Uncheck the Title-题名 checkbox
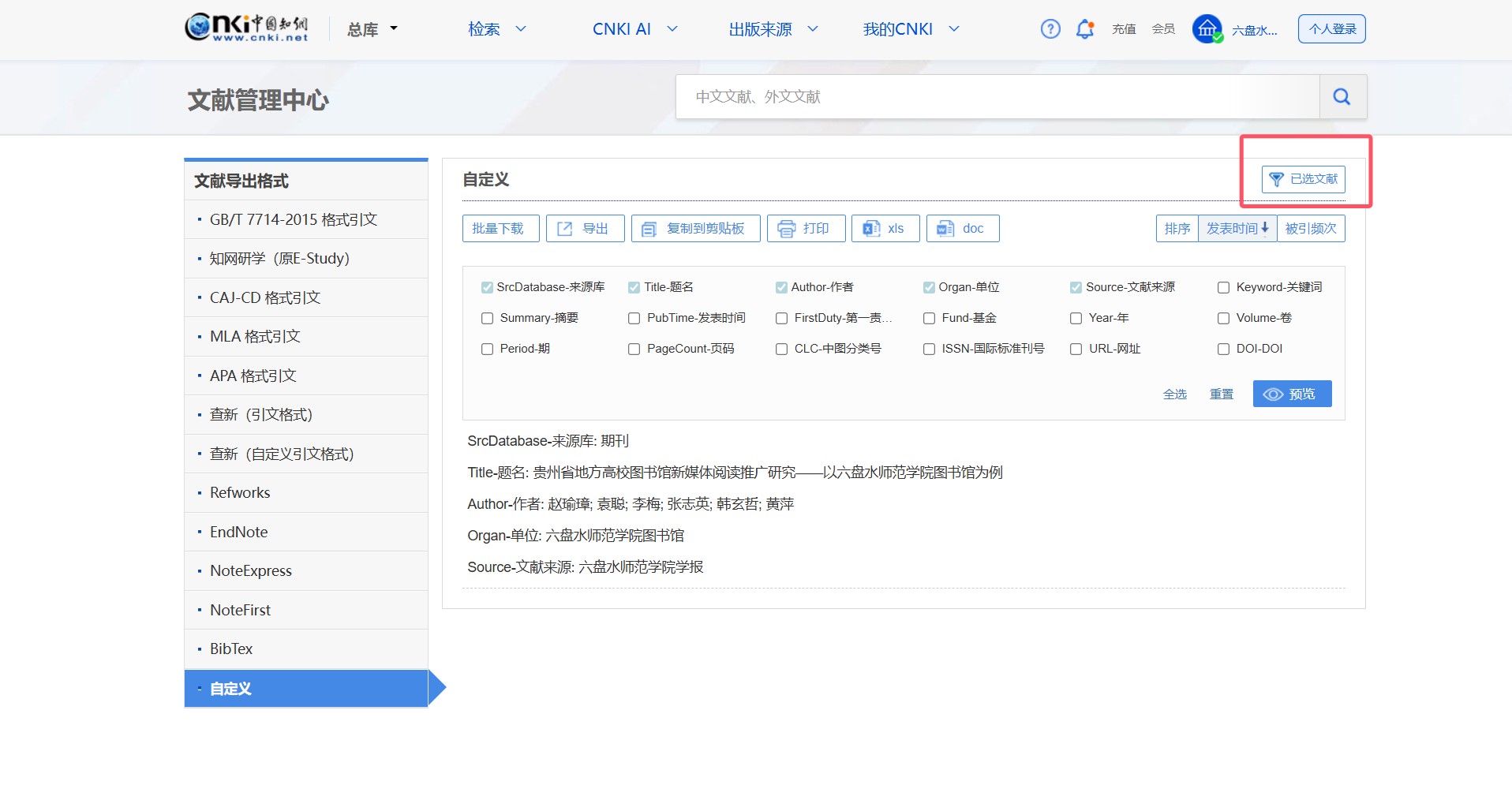 (634, 288)
